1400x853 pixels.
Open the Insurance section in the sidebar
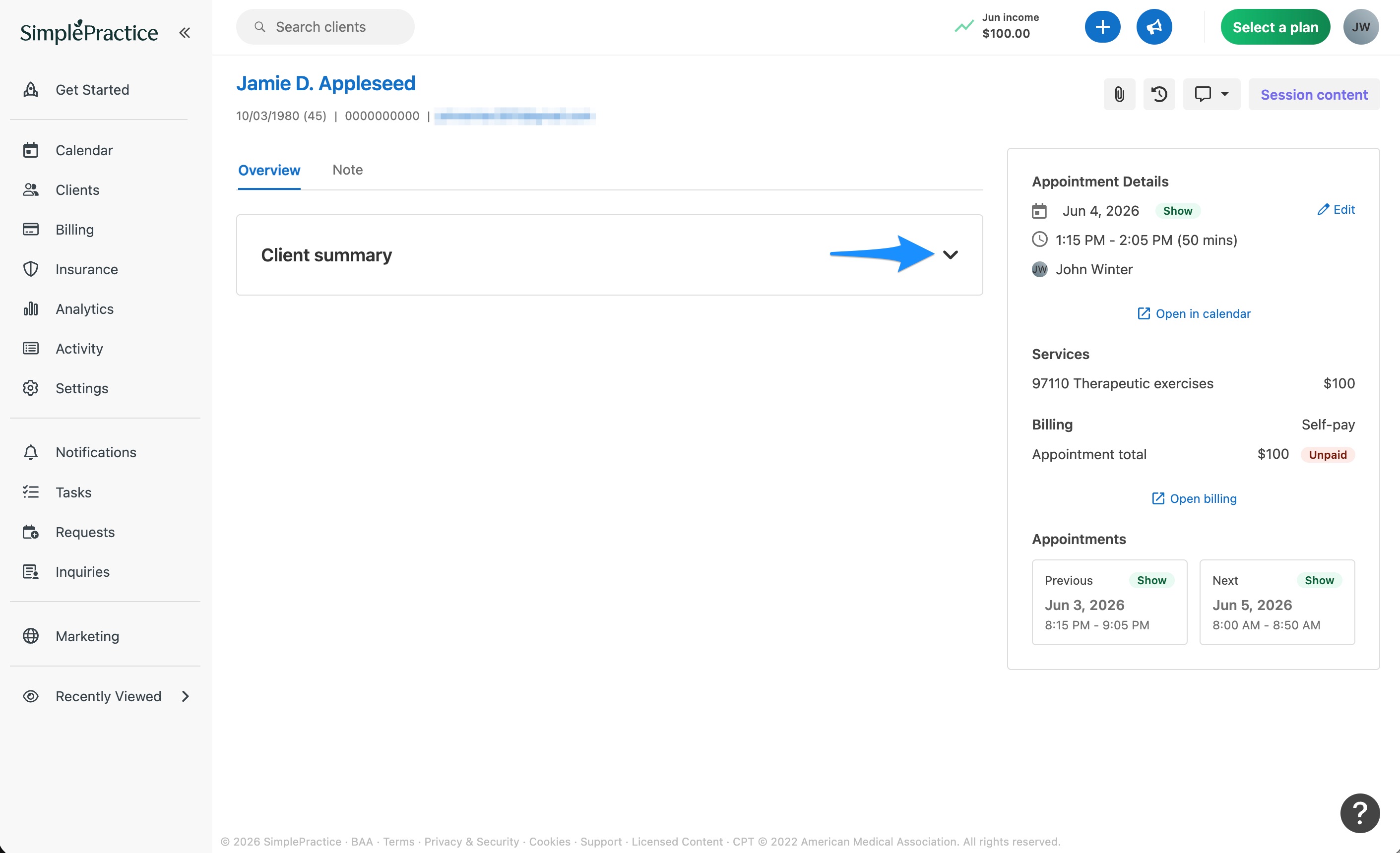click(70, 269)
